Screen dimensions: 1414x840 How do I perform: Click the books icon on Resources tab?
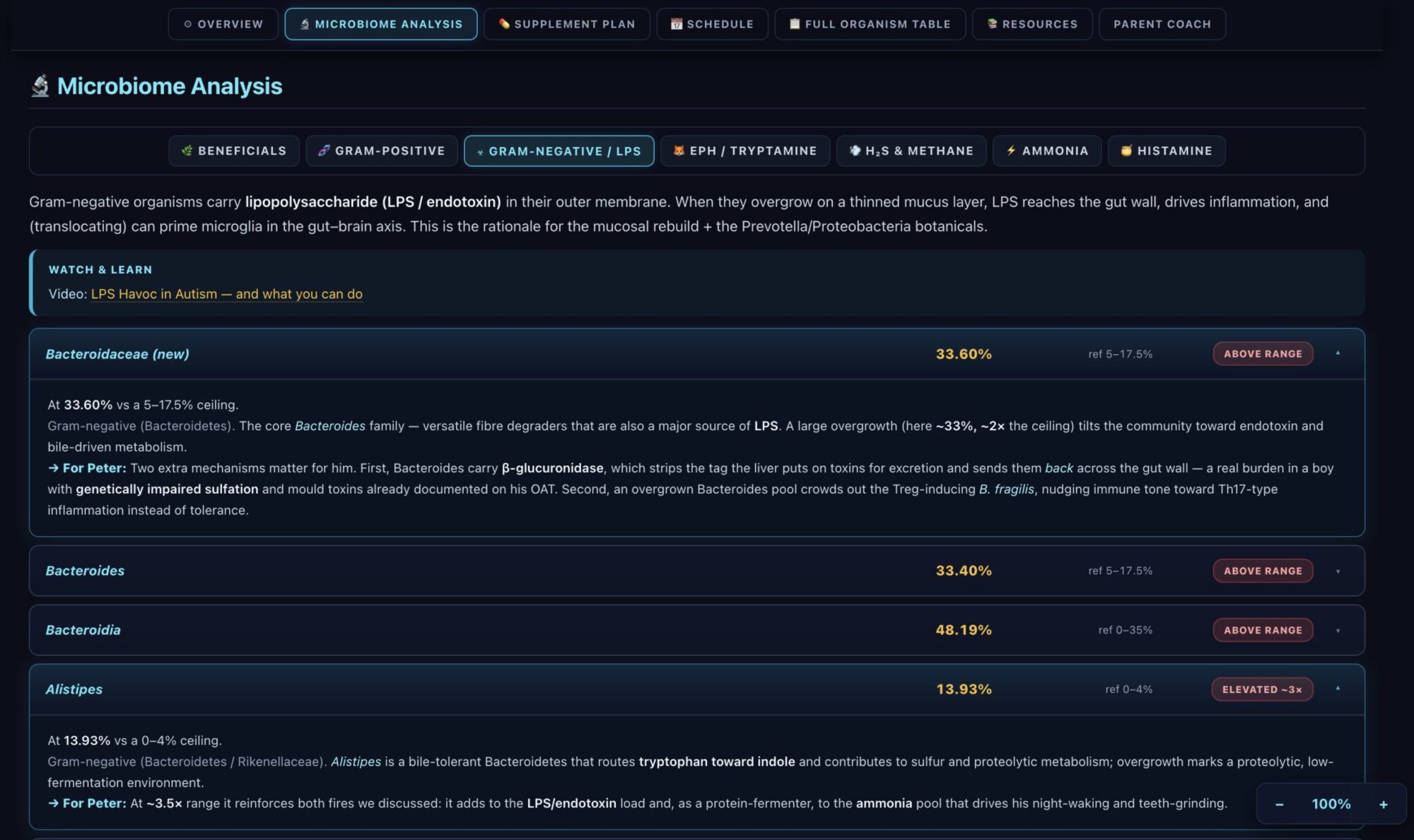coord(992,24)
